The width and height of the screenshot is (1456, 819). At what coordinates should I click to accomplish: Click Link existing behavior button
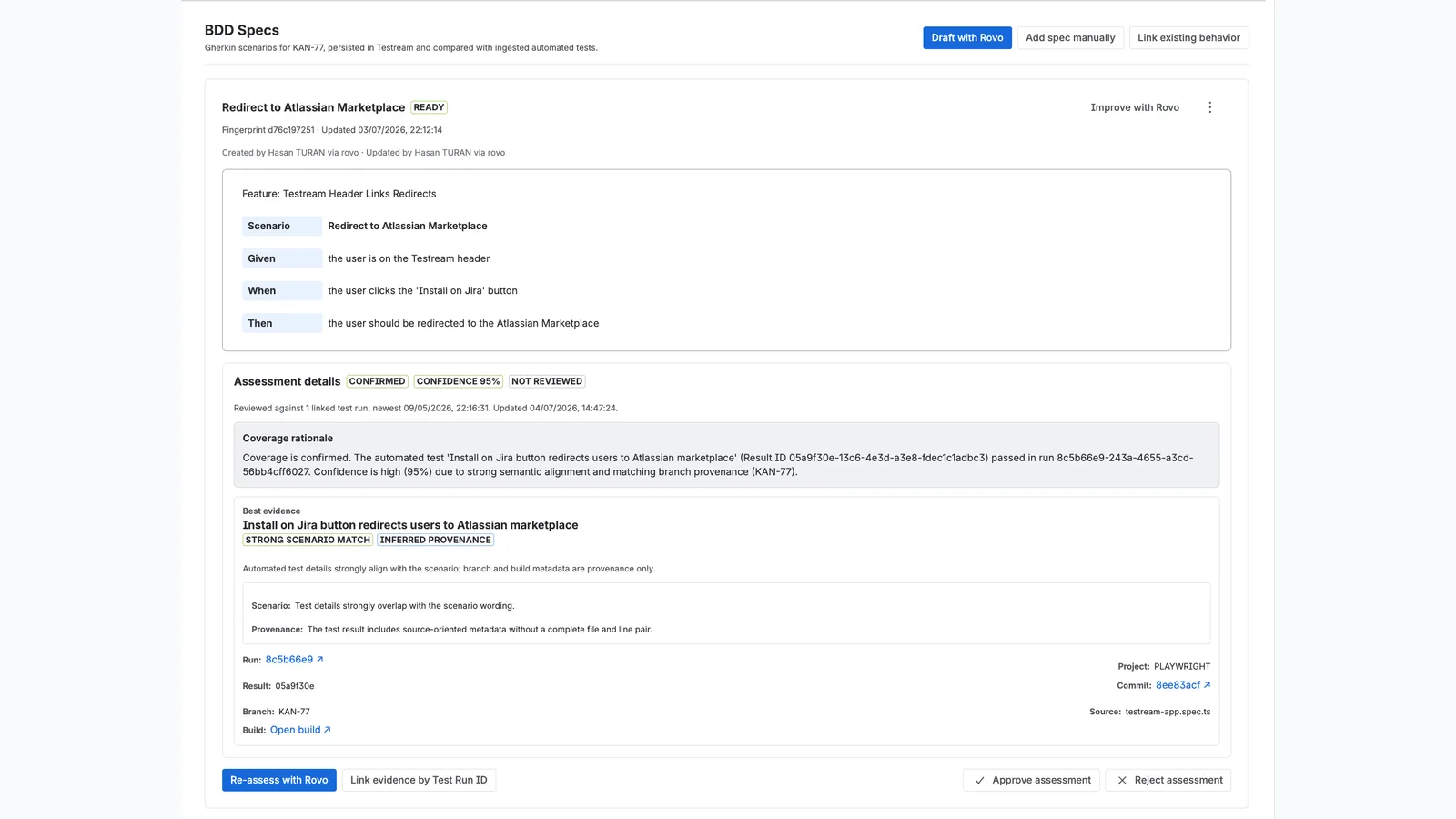(x=1188, y=37)
